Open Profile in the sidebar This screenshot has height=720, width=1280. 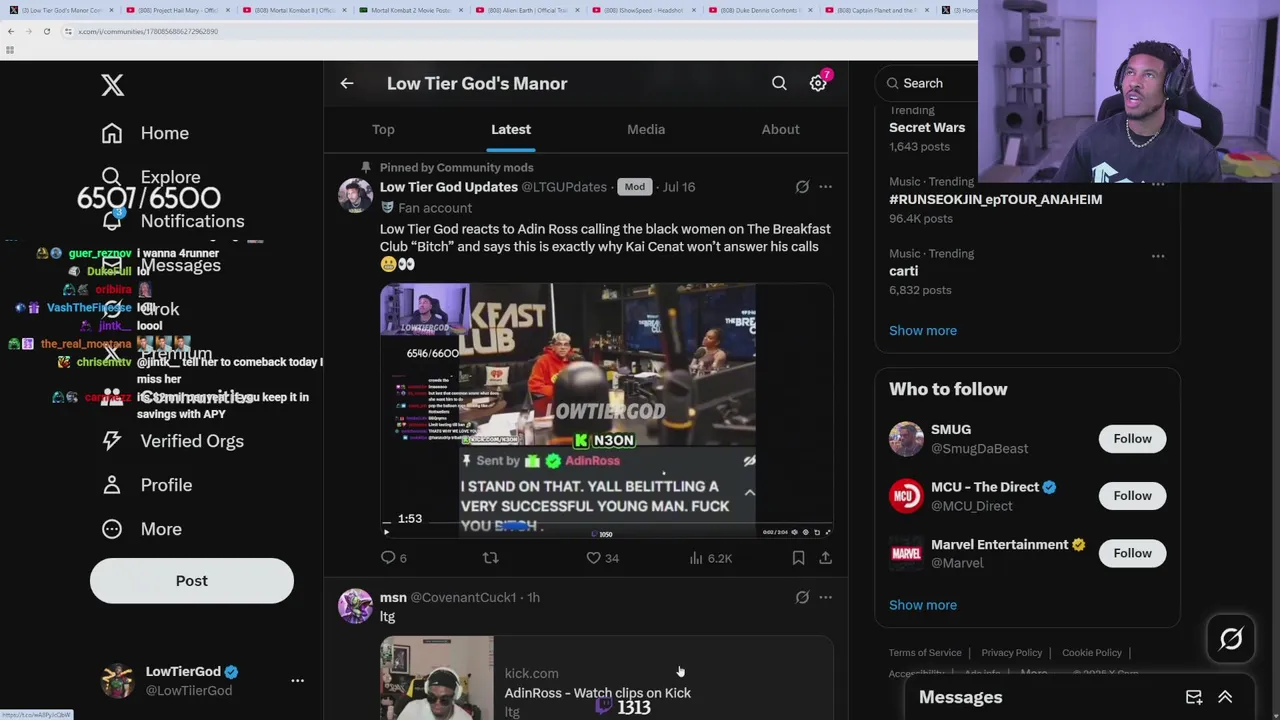146,485
